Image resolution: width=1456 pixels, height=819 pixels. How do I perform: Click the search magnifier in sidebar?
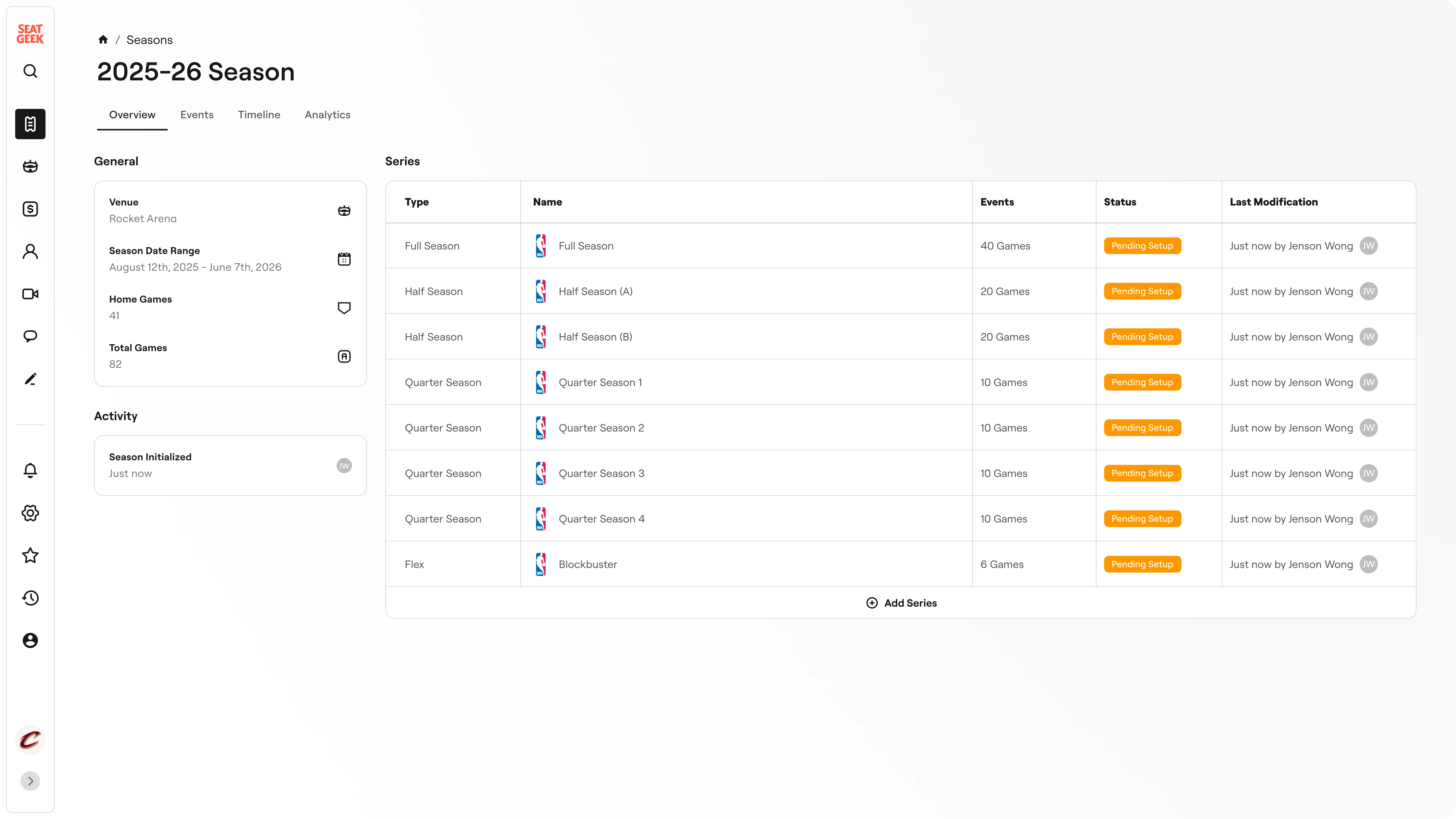[30, 71]
